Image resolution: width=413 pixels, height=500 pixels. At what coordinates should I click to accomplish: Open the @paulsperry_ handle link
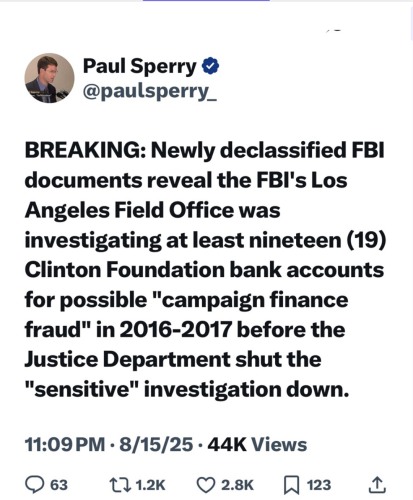point(150,91)
